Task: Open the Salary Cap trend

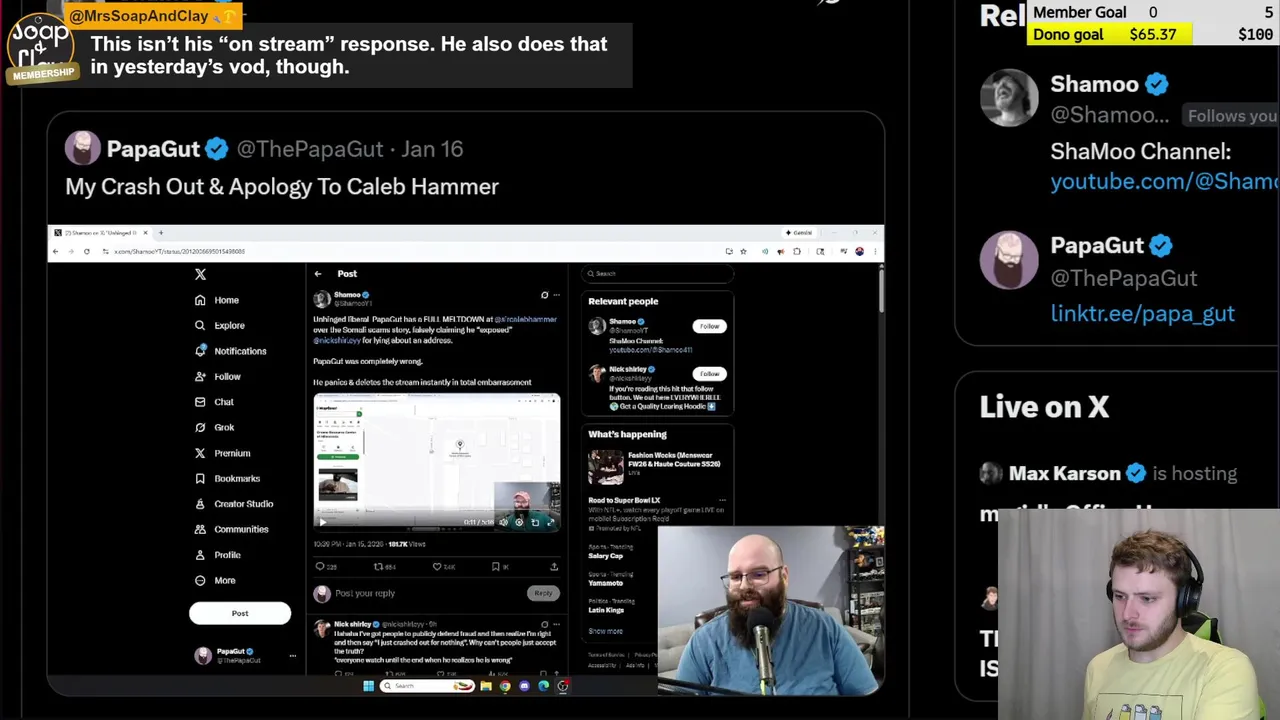Action: (606, 556)
